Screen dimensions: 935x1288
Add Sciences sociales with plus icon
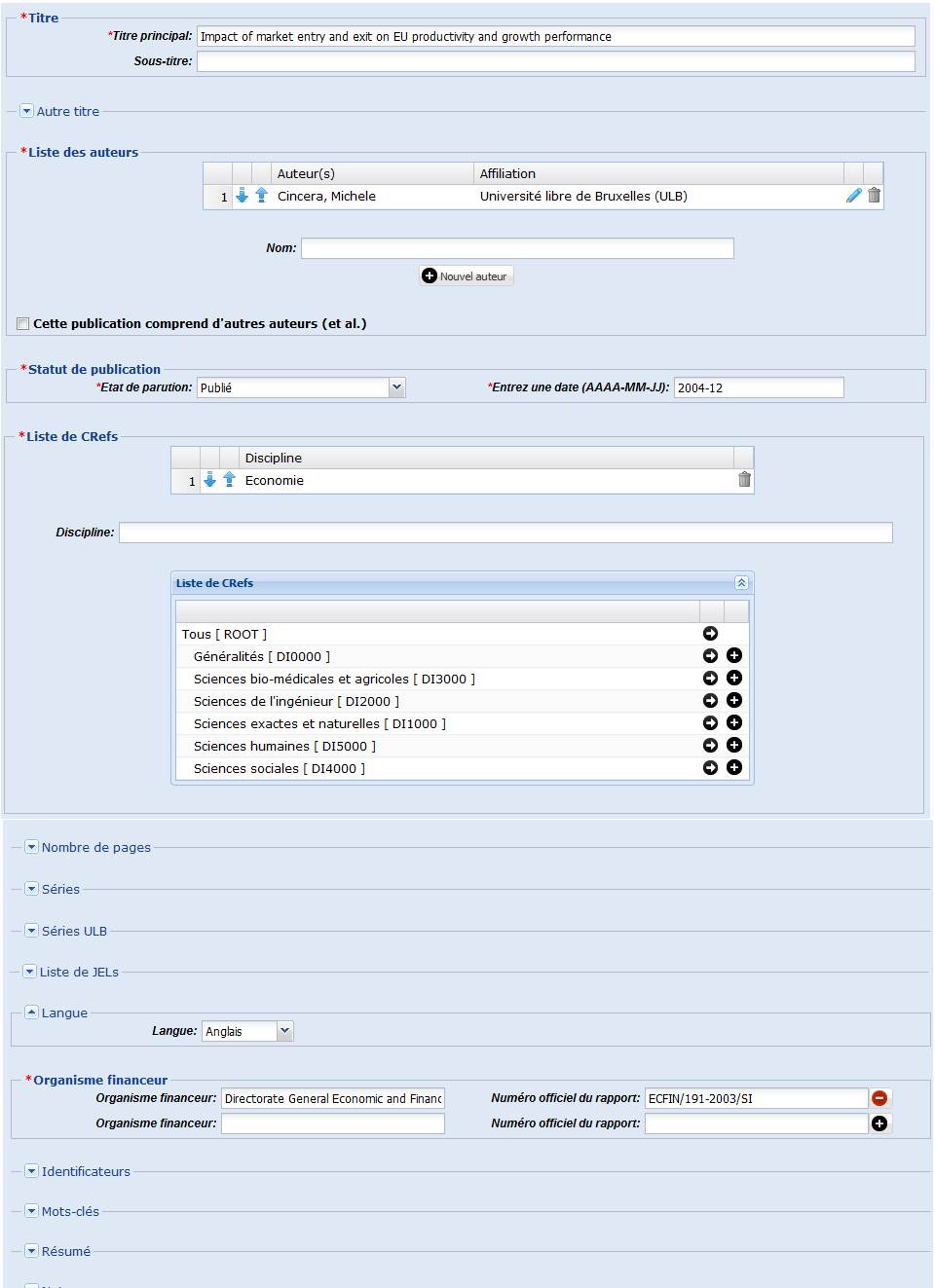tap(734, 768)
